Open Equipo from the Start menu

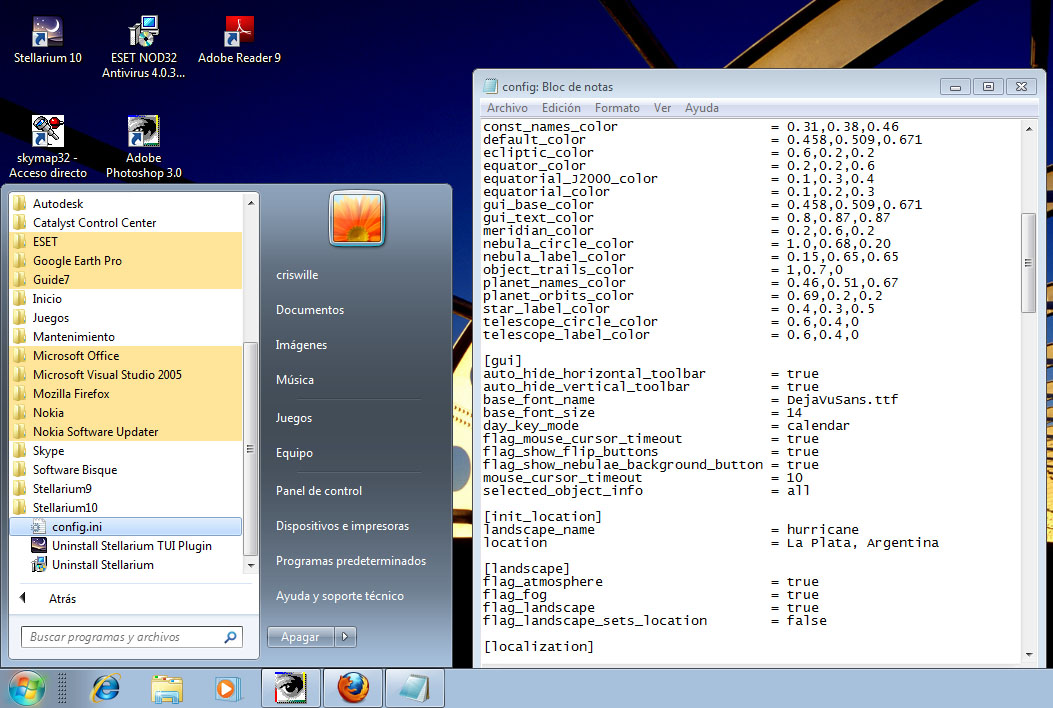click(x=294, y=453)
